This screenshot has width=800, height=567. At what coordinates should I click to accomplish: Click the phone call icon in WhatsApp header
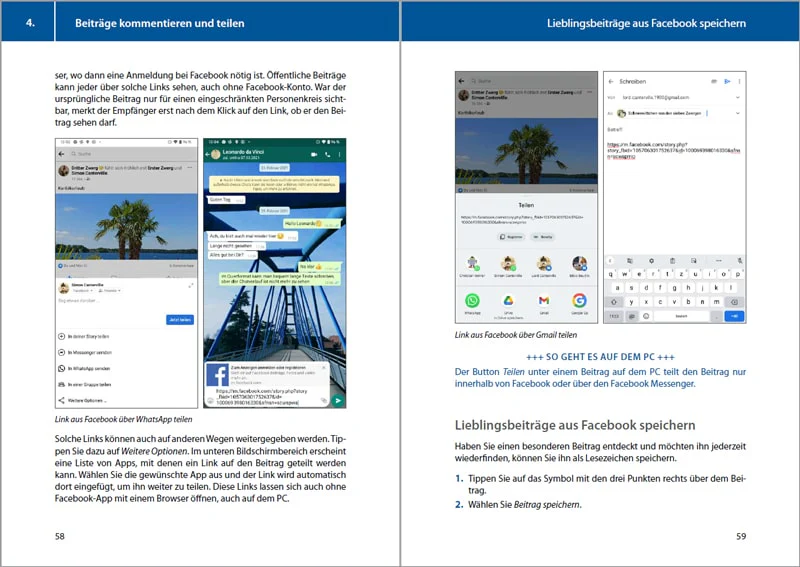click(x=328, y=154)
